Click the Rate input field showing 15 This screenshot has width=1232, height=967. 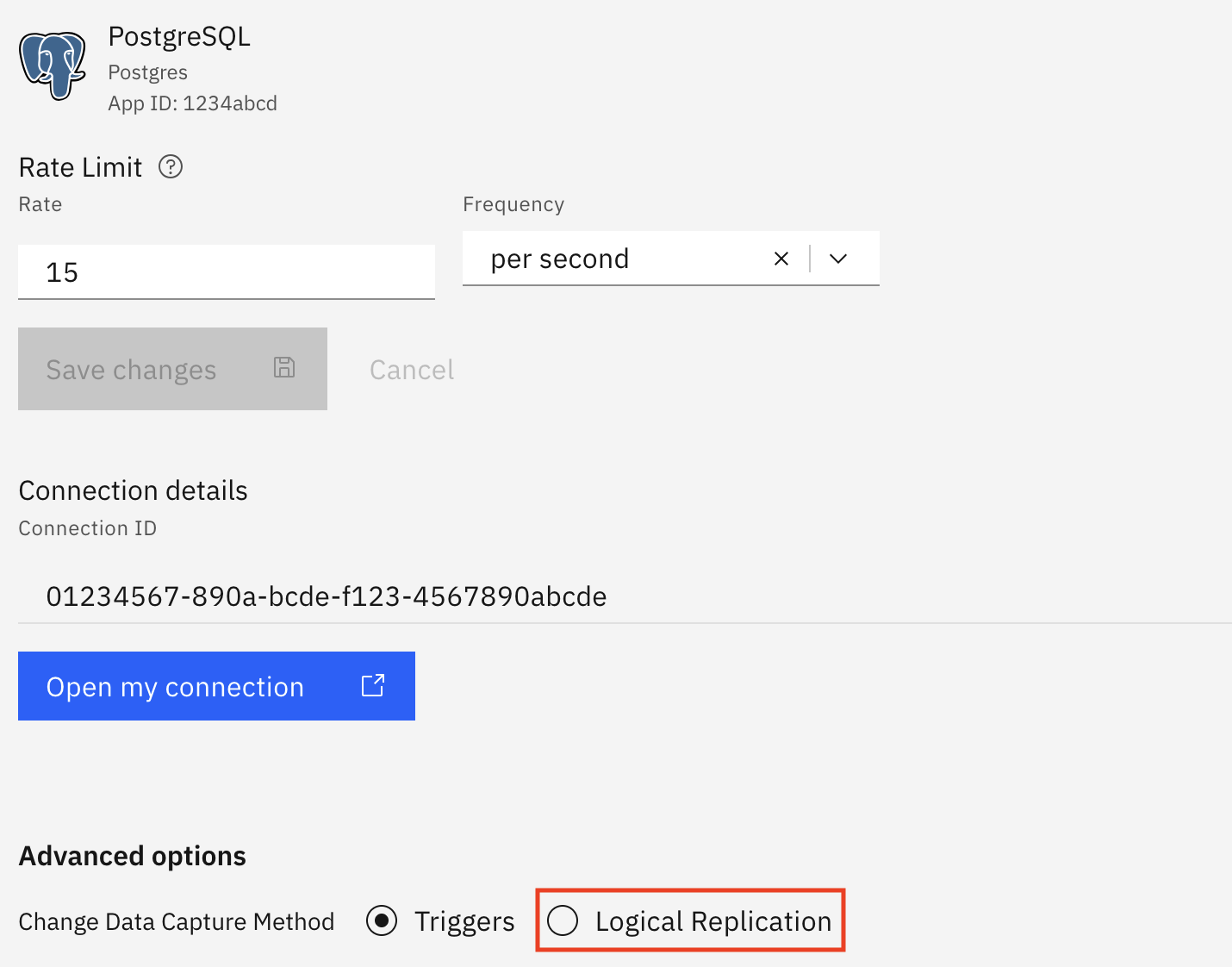[x=227, y=272]
